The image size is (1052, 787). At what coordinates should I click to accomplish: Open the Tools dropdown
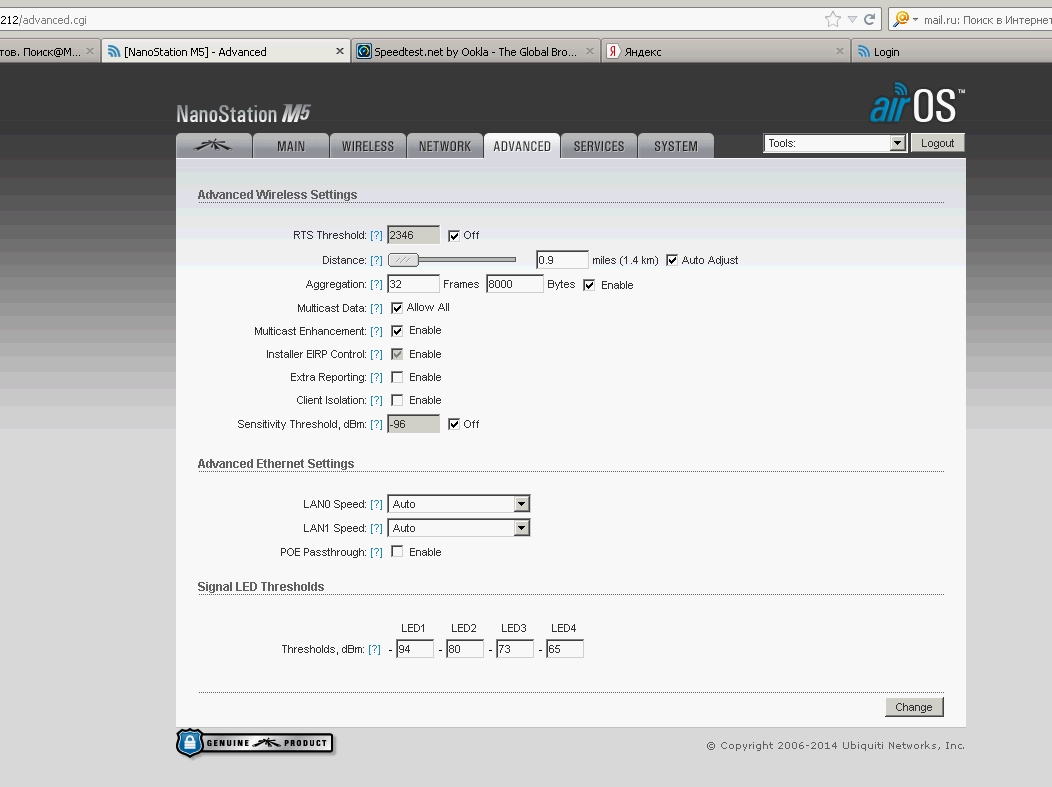[x=835, y=143]
